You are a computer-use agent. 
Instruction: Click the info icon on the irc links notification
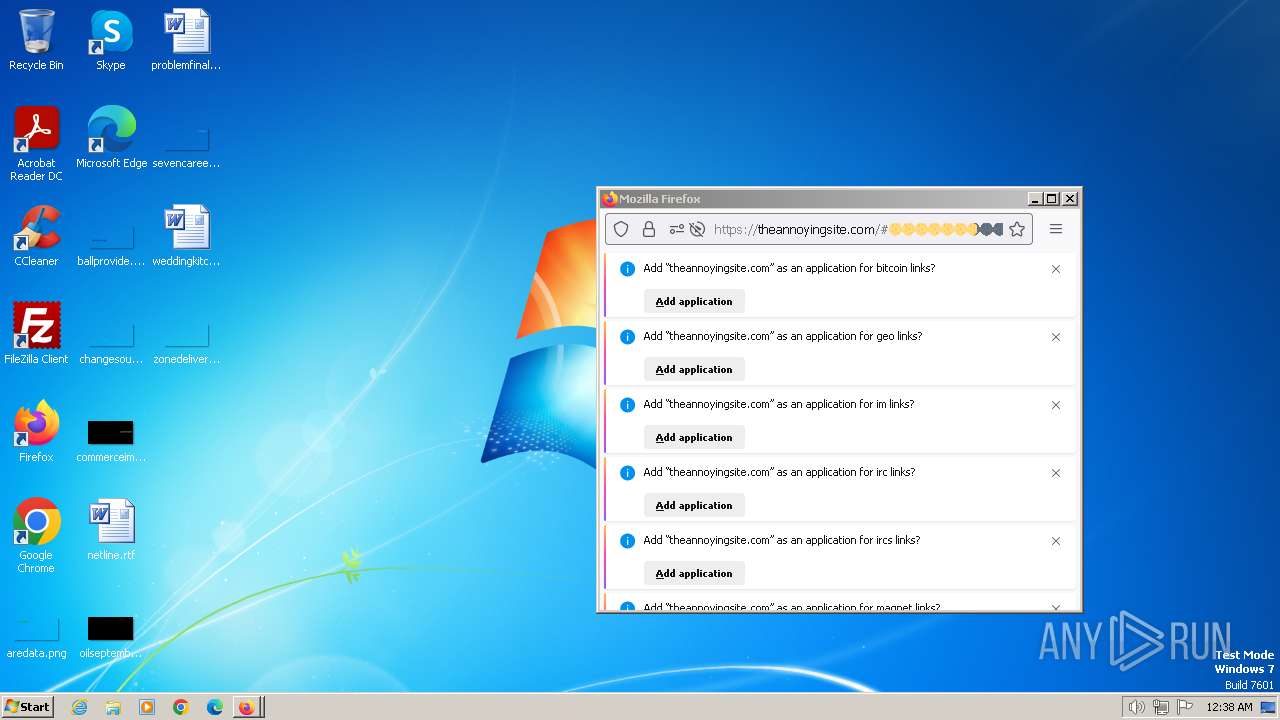pyautogui.click(x=628, y=473)
